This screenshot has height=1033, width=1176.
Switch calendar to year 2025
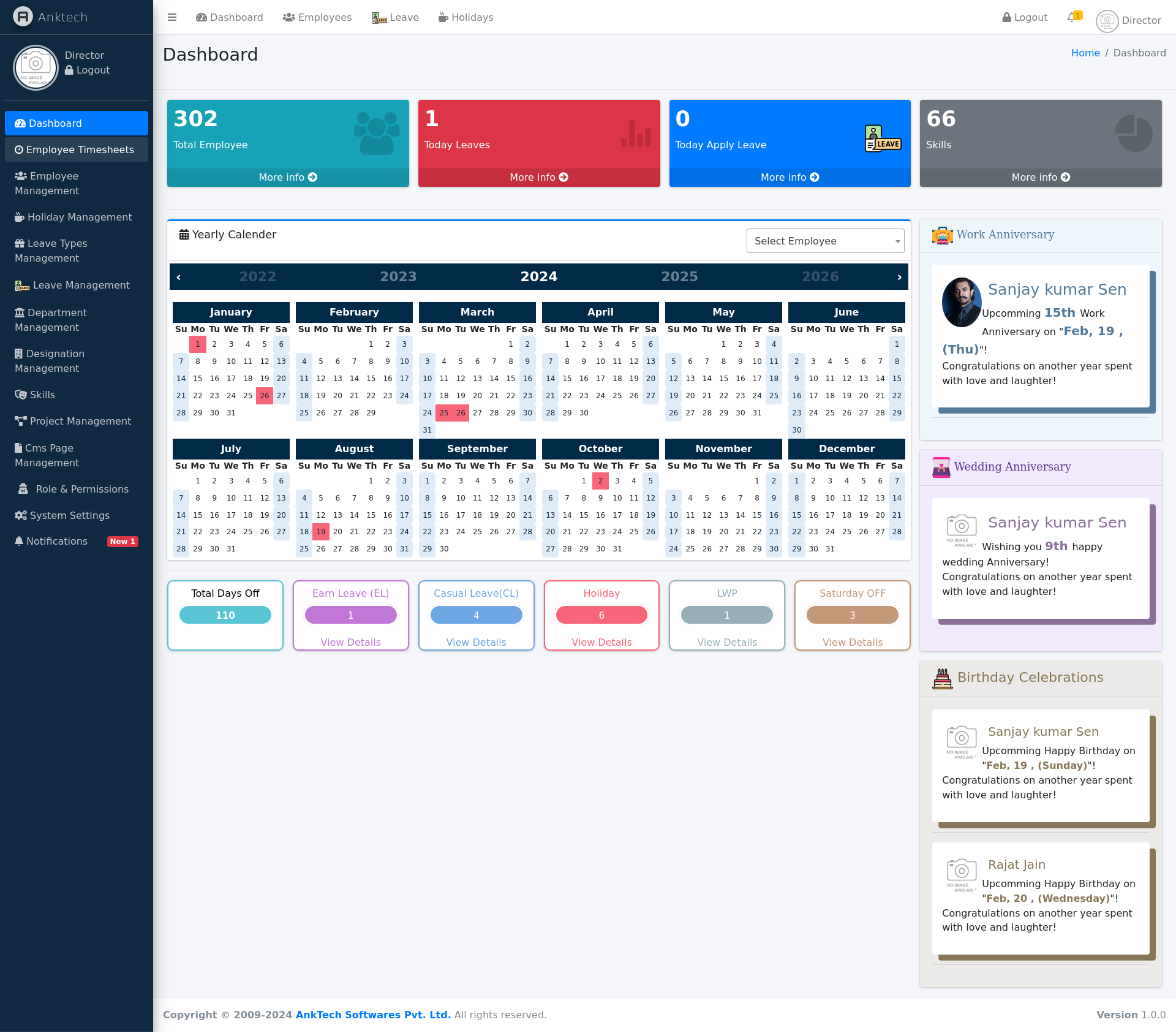(x=679, y=276)
